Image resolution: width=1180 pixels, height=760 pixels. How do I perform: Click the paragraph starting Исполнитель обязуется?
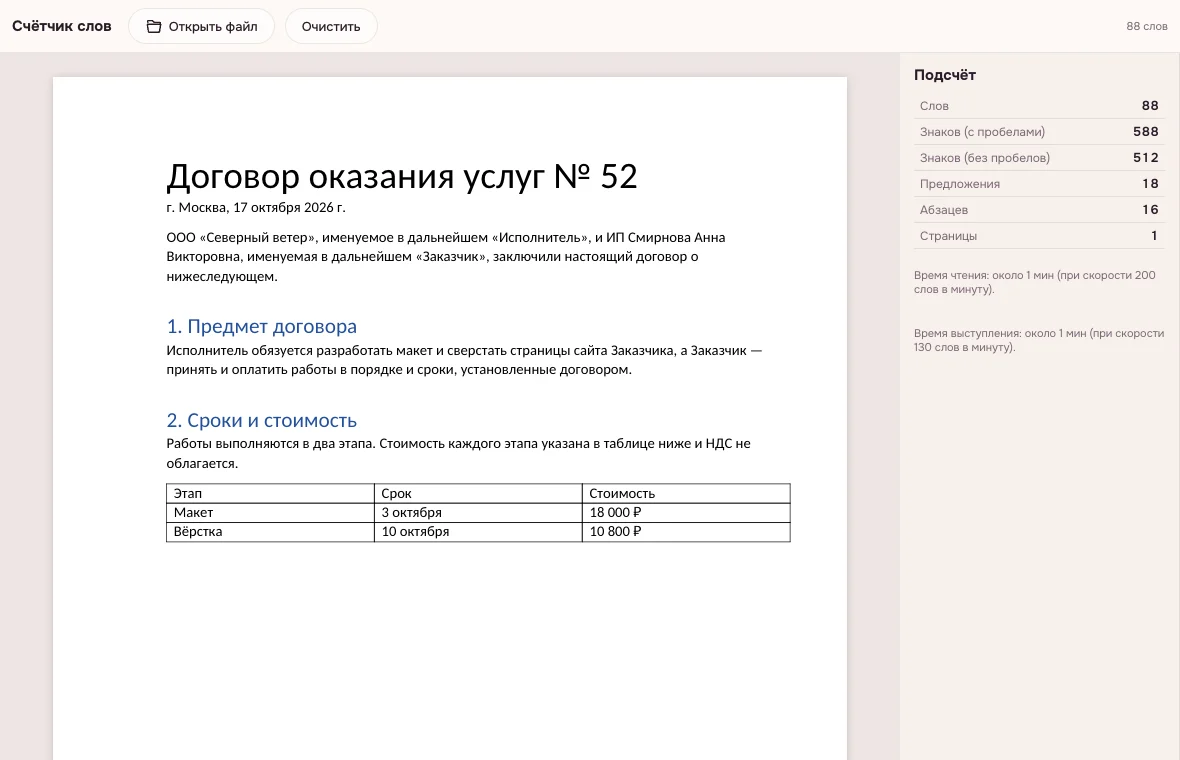[x=464, y=360]
